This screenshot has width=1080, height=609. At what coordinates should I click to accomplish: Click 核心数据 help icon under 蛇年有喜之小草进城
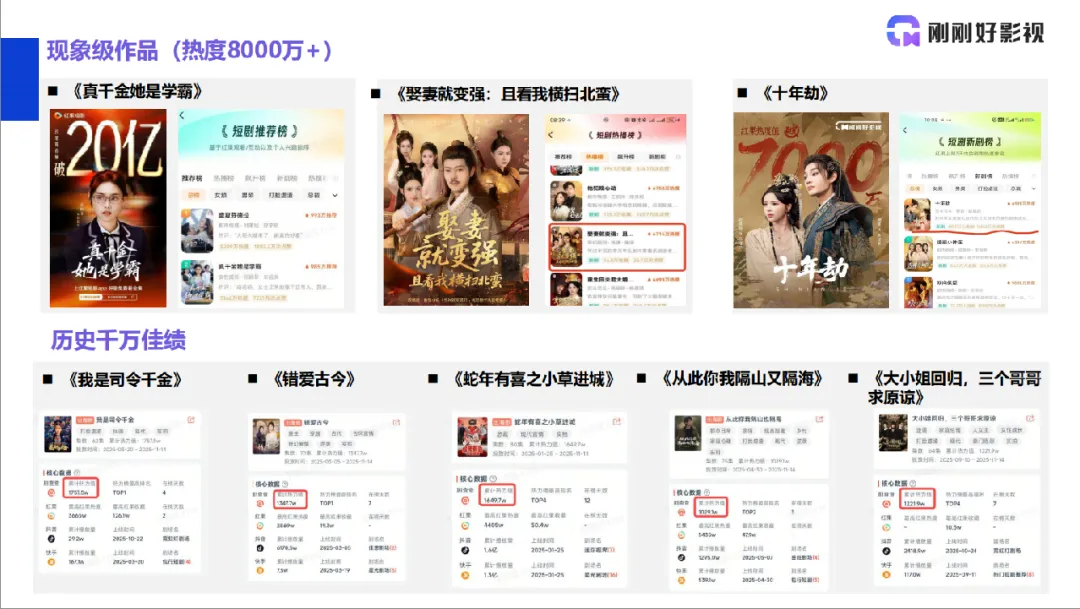click(x=492, y=478)
